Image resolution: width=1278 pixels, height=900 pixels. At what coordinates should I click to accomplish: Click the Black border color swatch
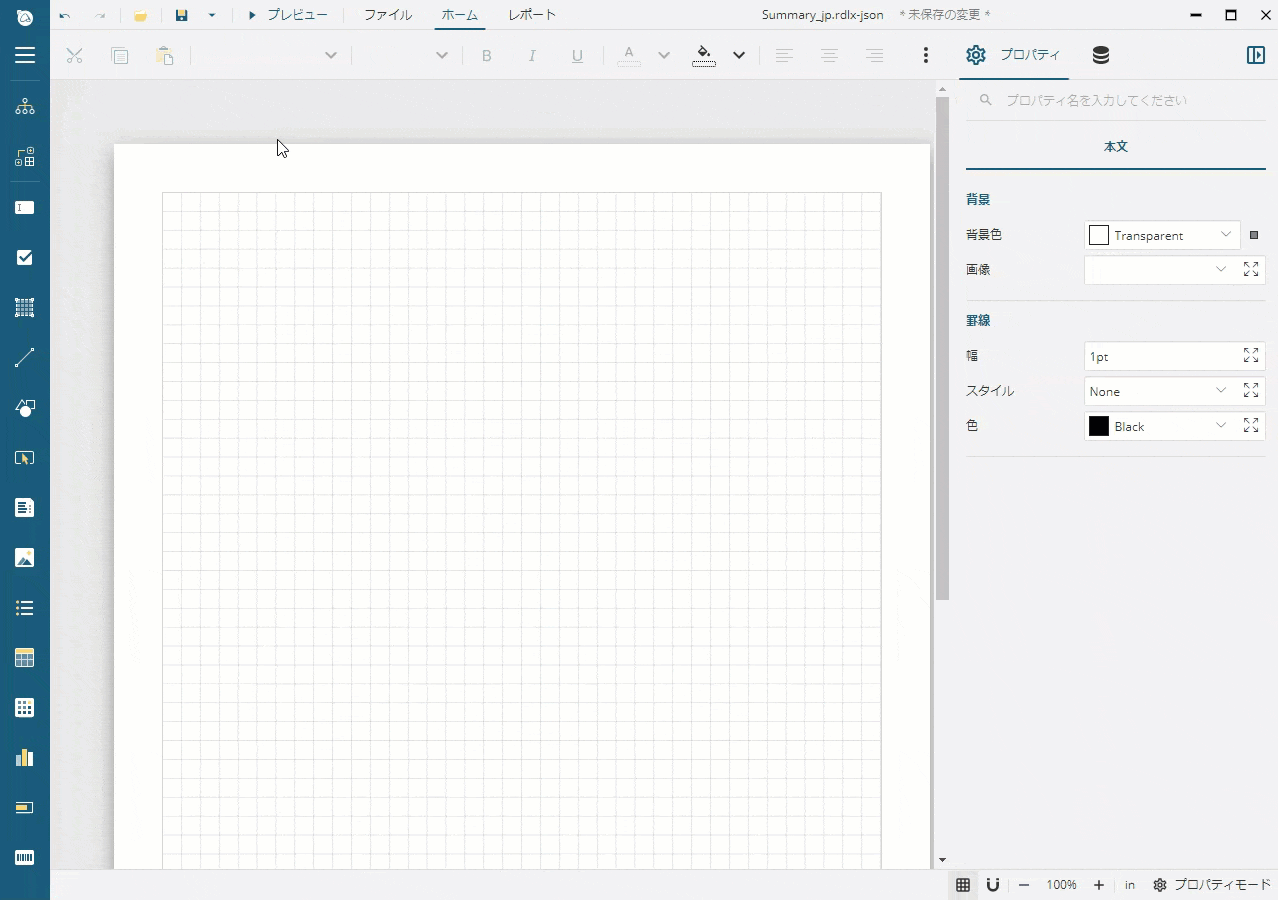coord(1099,426)
